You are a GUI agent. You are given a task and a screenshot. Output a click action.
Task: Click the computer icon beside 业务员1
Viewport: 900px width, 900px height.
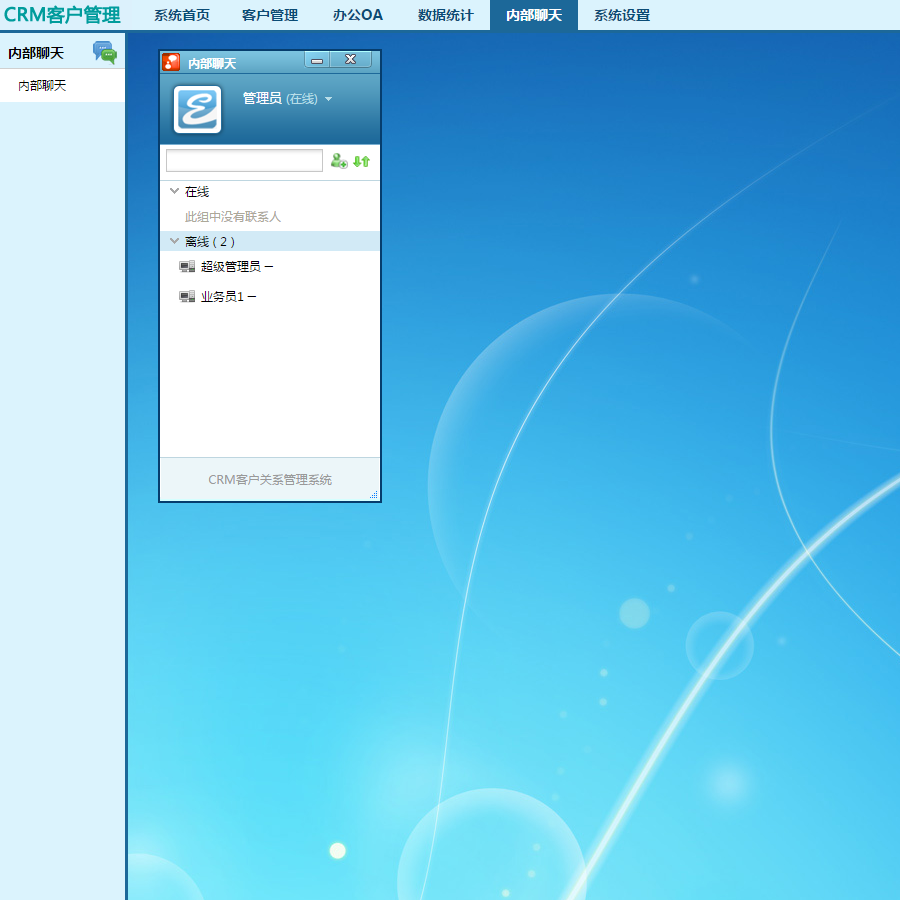[x=187, y=296]
